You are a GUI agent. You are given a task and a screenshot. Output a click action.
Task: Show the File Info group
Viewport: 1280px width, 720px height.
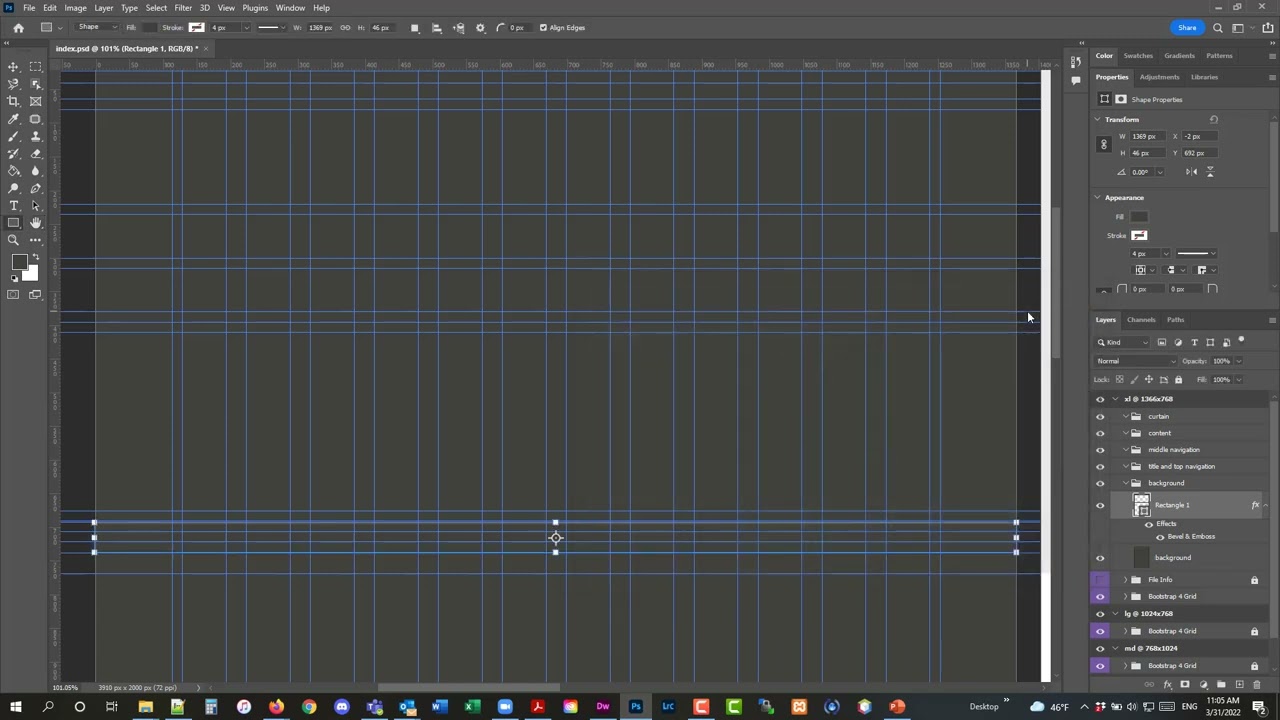1100,580
